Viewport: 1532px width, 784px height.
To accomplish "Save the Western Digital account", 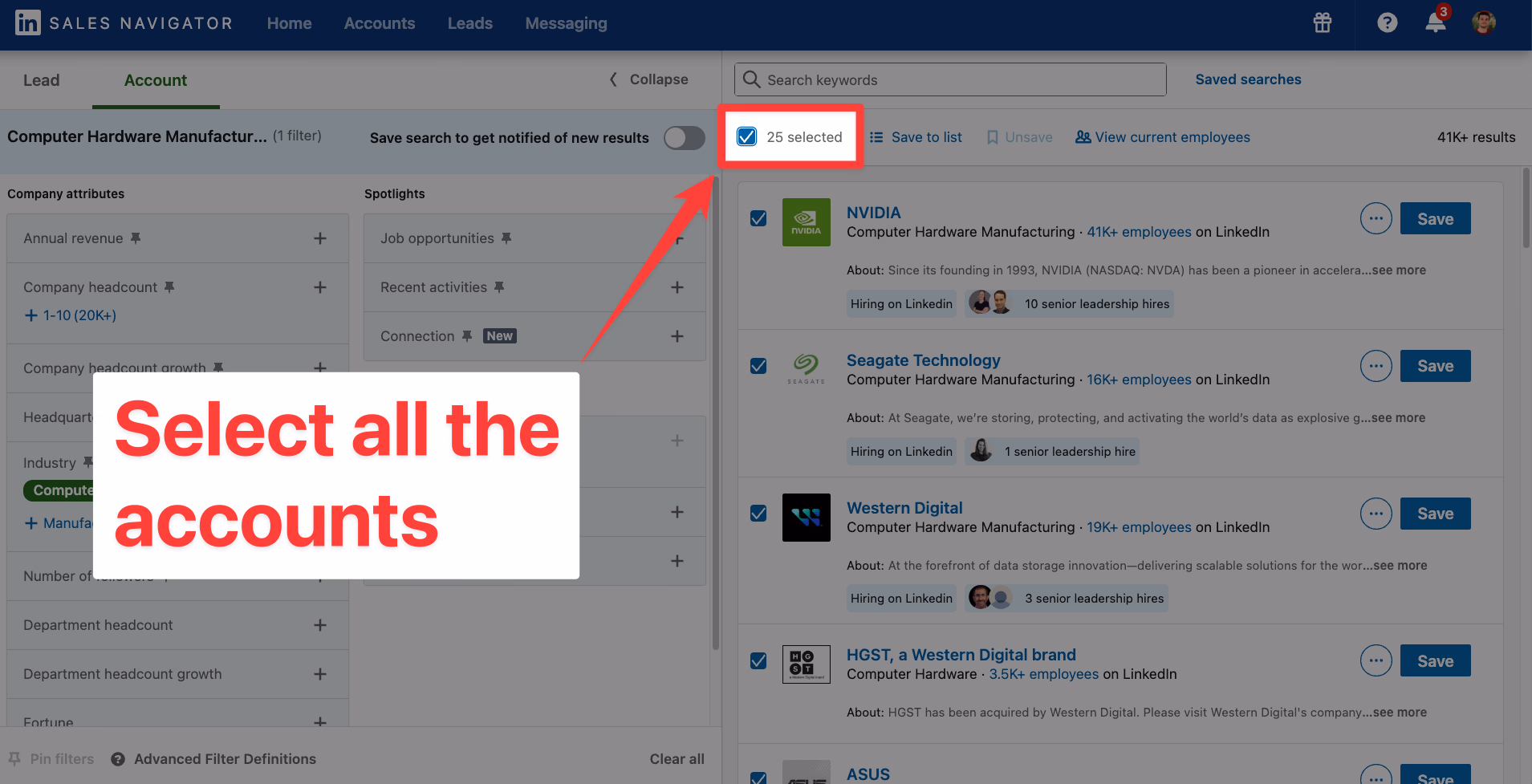I will (x=1436, y=514).
